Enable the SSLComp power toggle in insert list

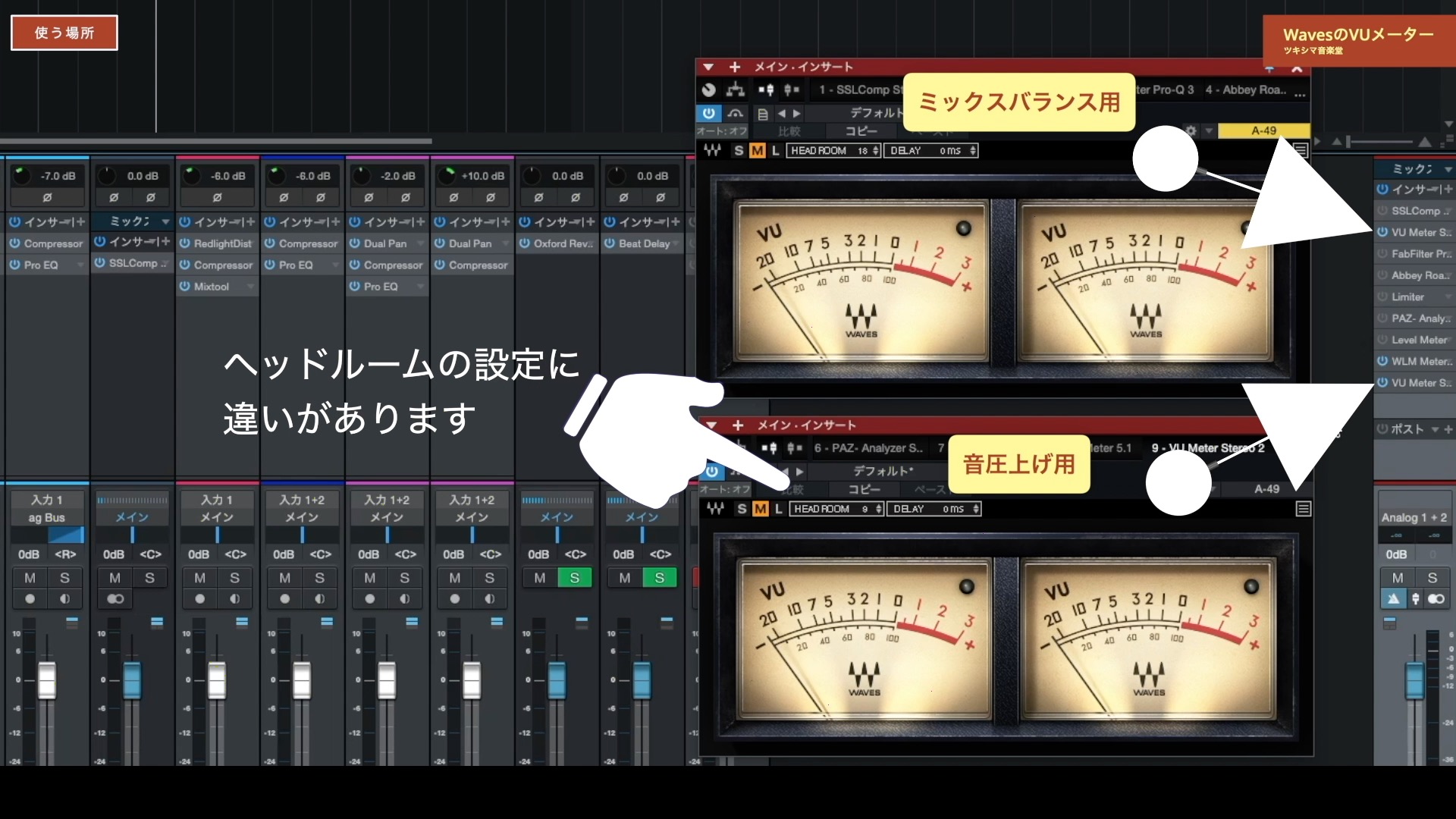[x=1382, y=211]
